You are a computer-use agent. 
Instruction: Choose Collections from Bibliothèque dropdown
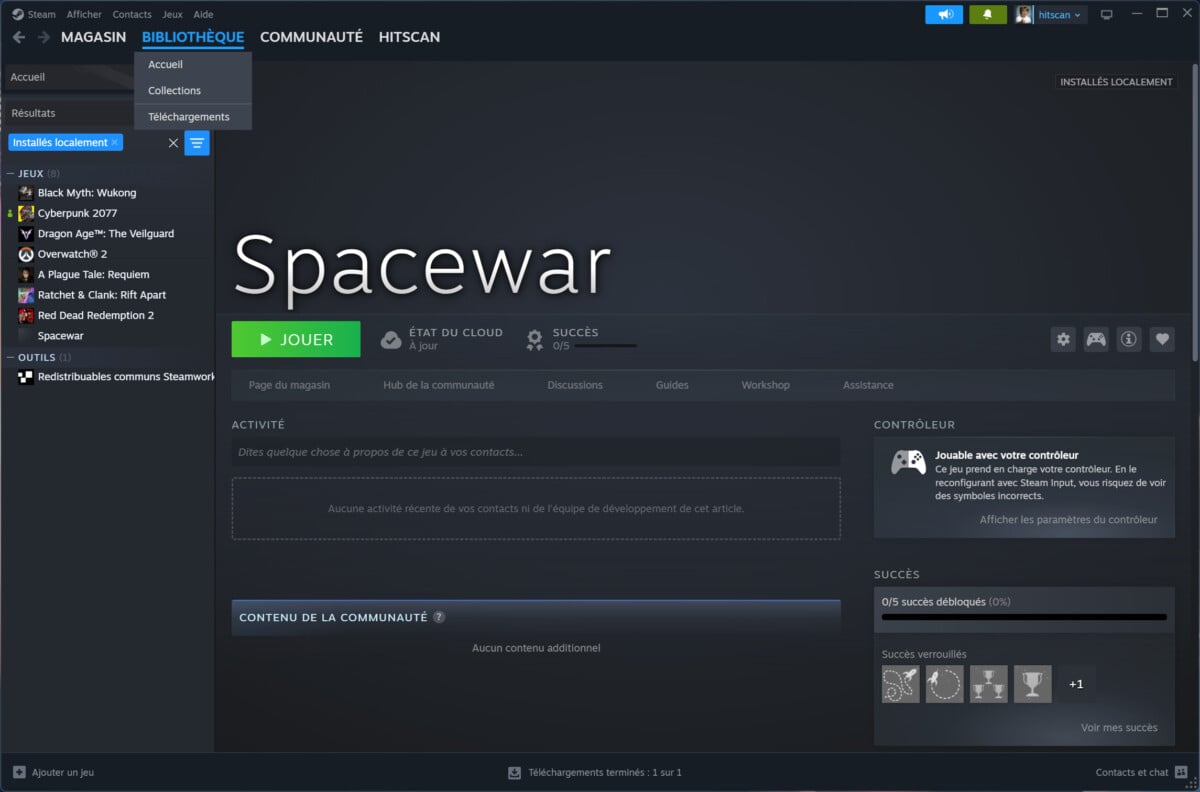pyautogui.click(x=193, y=90)
